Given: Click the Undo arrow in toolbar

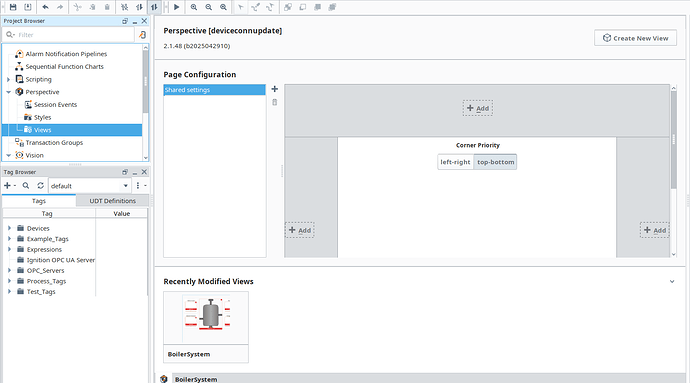Looking at the screenshot, I should pyautogui.click(x=45, y=7).
